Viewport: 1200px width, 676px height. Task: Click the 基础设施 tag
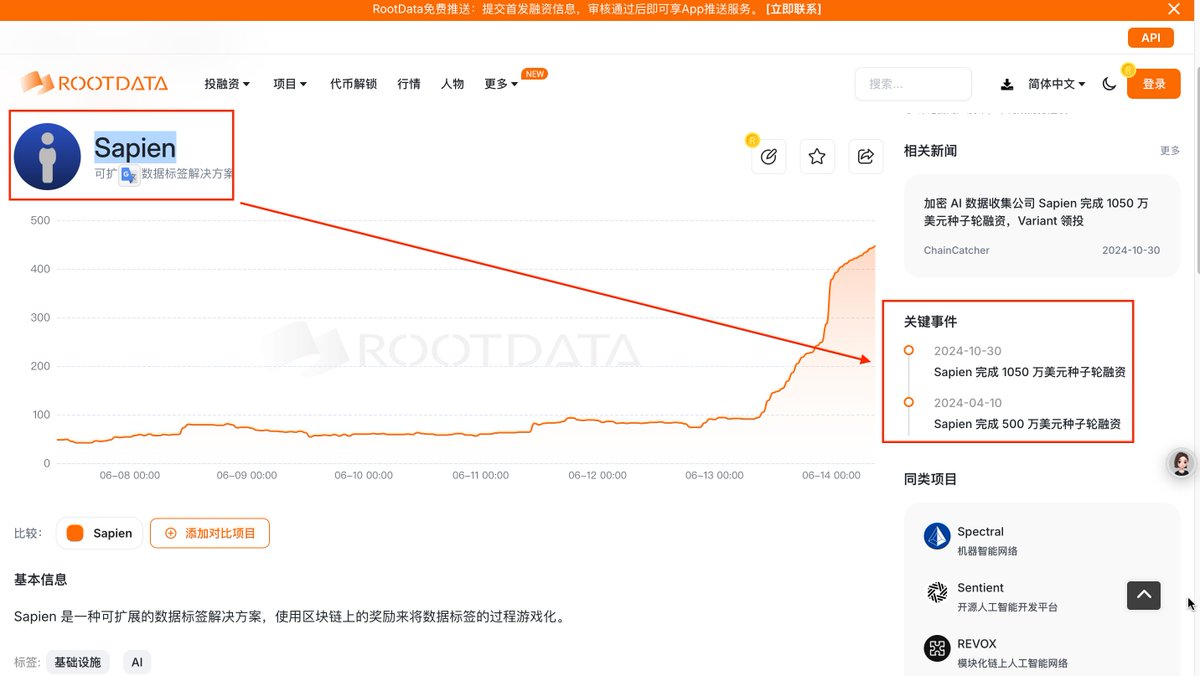coord(78,662)
